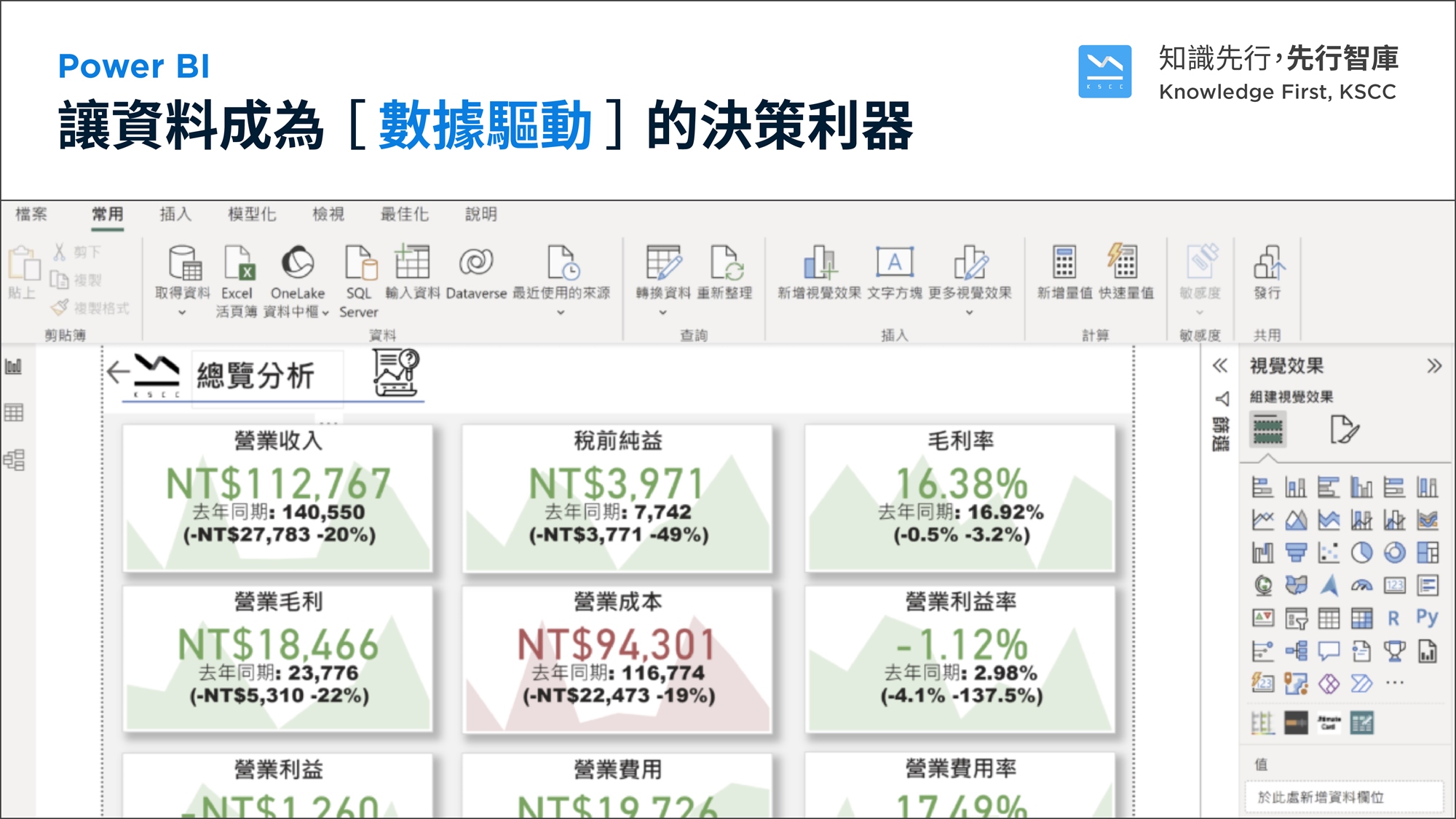Insert a 文字方塊 text box
The width and height of the screenshot is (1456, 819).
894,262
